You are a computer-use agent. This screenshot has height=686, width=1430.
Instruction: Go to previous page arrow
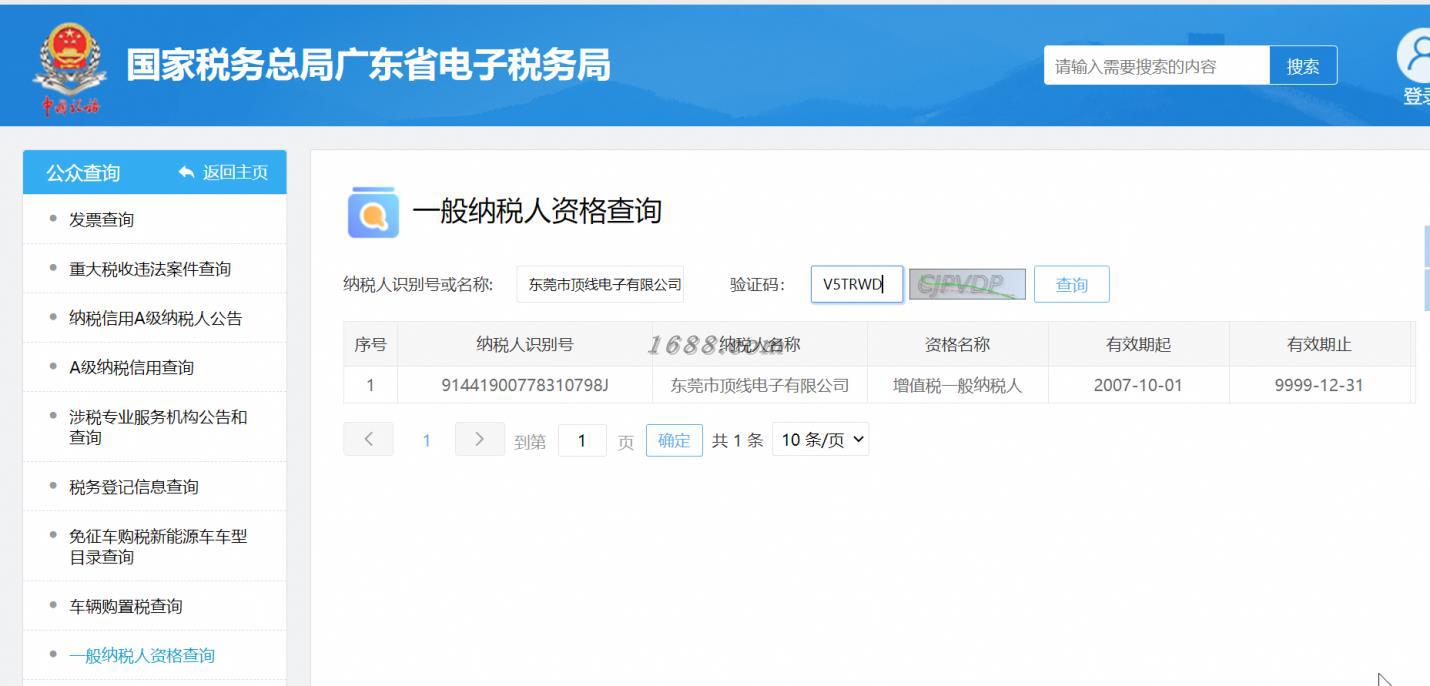click(368, 439)
